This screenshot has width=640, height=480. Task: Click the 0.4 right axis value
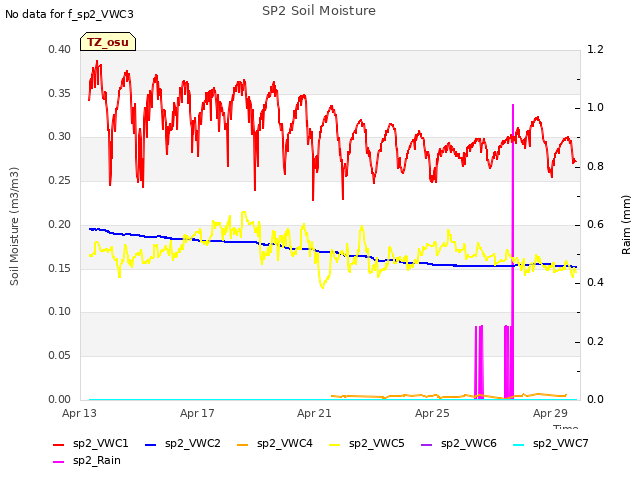(595, 283)
